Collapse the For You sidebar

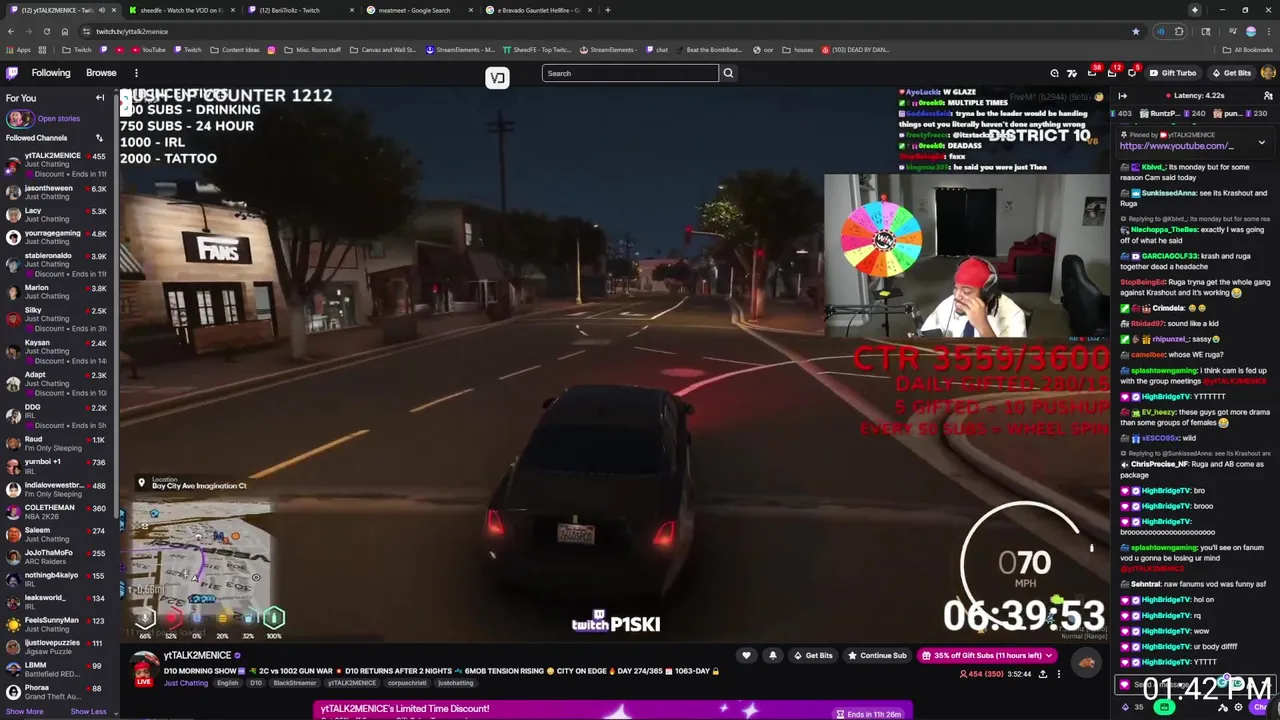(x=100, y=98)
